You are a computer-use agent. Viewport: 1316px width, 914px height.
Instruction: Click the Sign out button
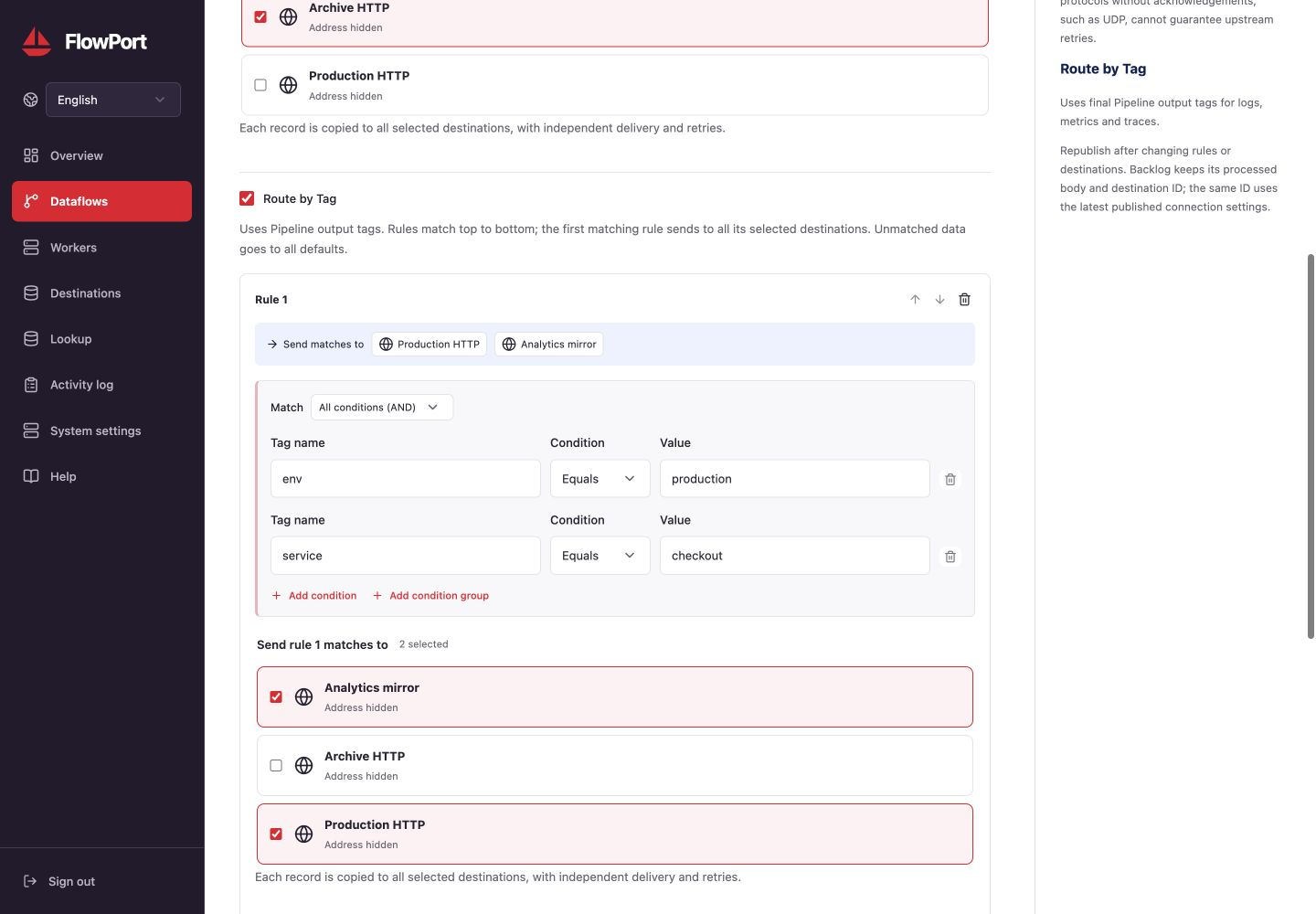coord(59,881)
